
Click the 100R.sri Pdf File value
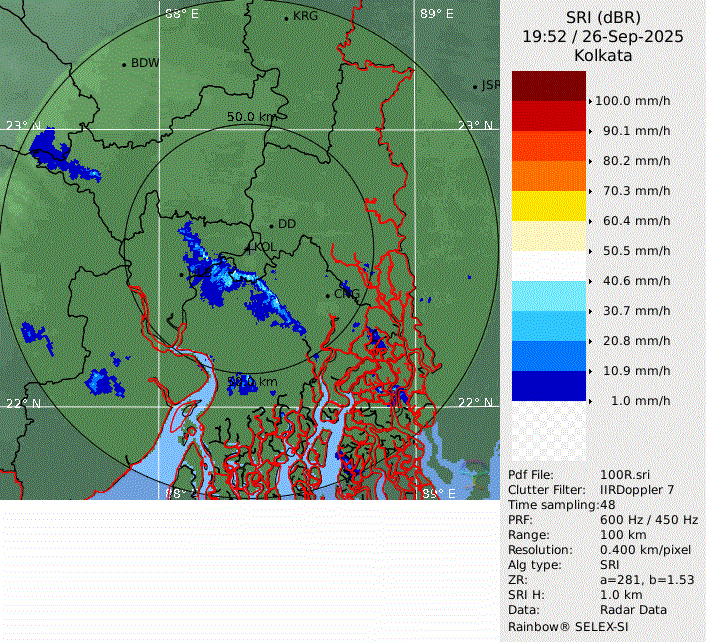(622, 475)
